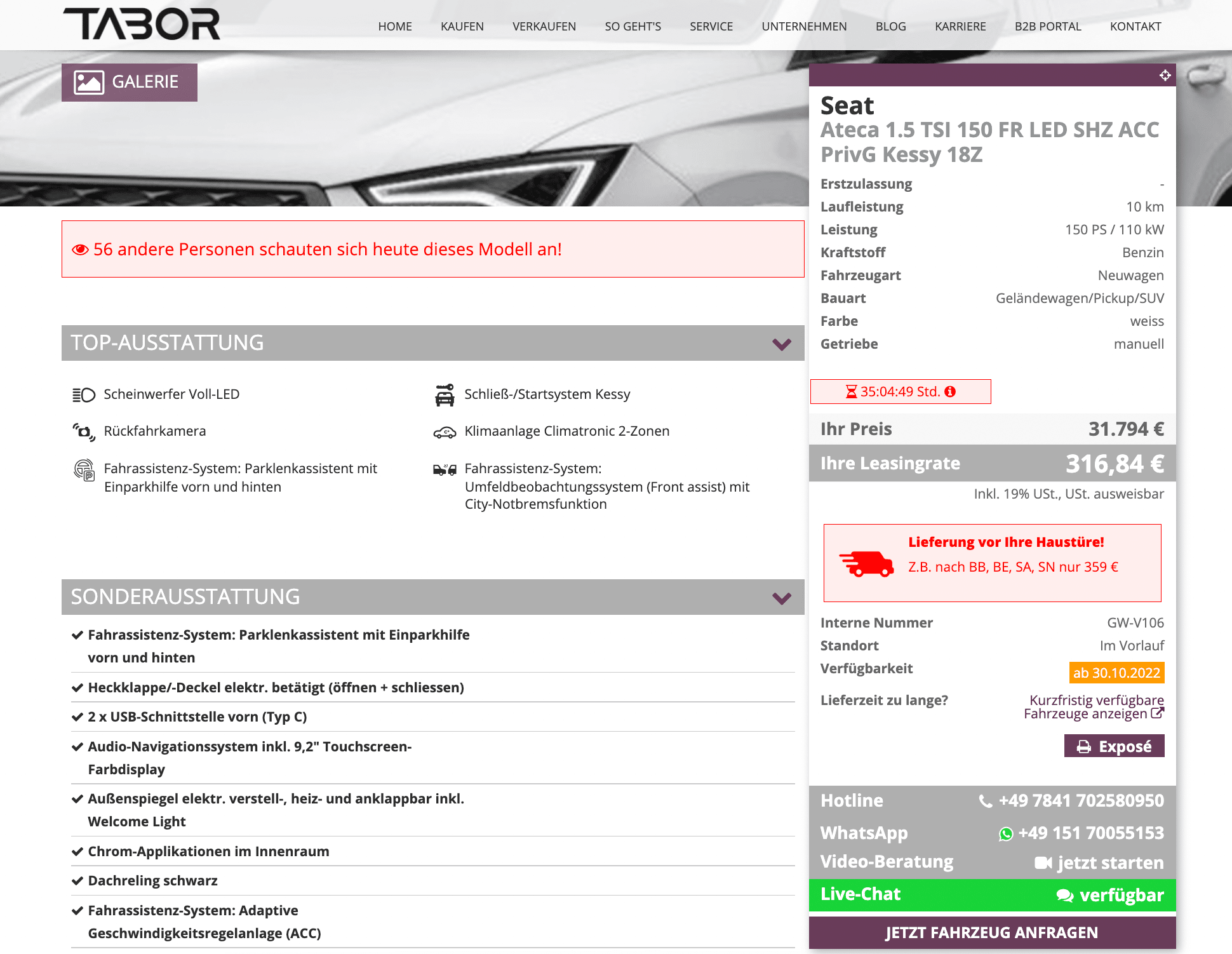Open the BLOG page
Image resolution: width=1232 pixels, height=954 pixels.
891,27
